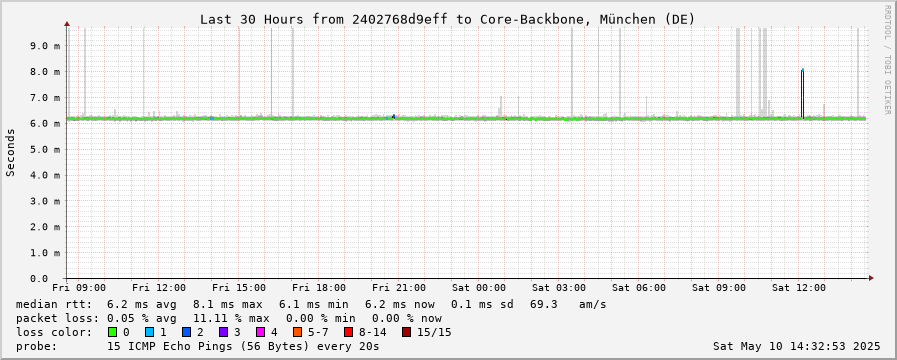Viewport: 897px width, 360px height.
Task: Click the graph title text
Action: tap(447, 19)
